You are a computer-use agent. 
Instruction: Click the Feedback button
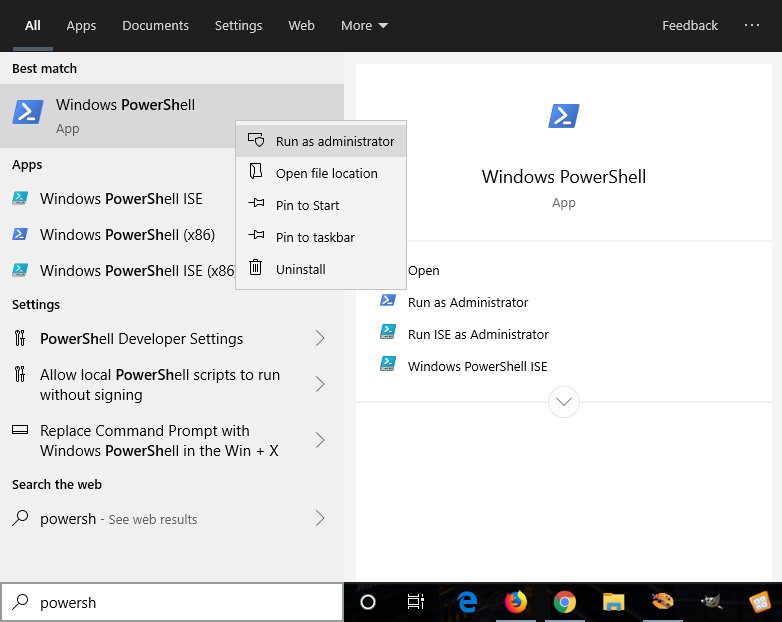690,25
